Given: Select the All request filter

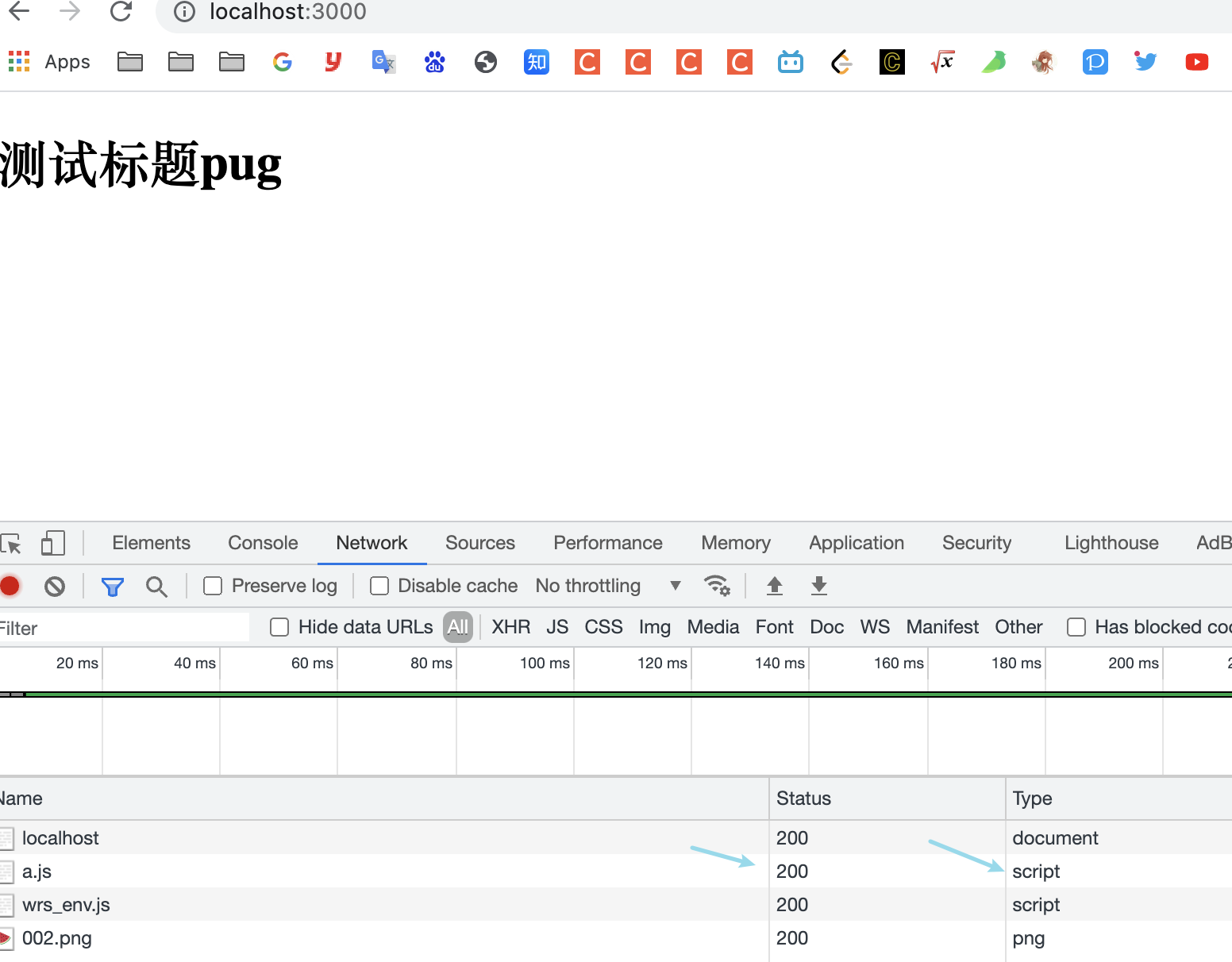Looking at the screenshot, I should pyautogui.click(x=458, y=627).
